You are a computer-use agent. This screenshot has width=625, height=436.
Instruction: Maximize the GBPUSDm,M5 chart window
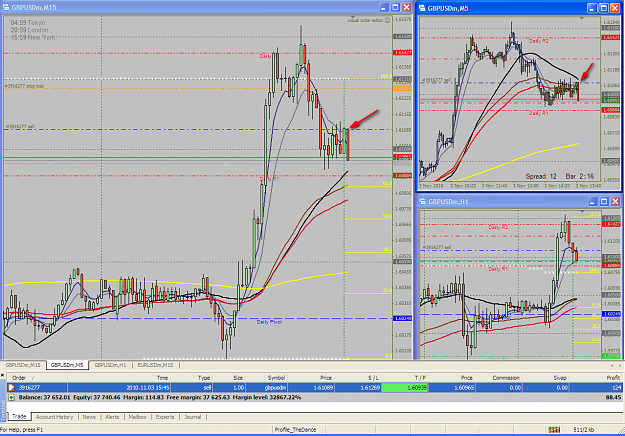coord(603,8)
